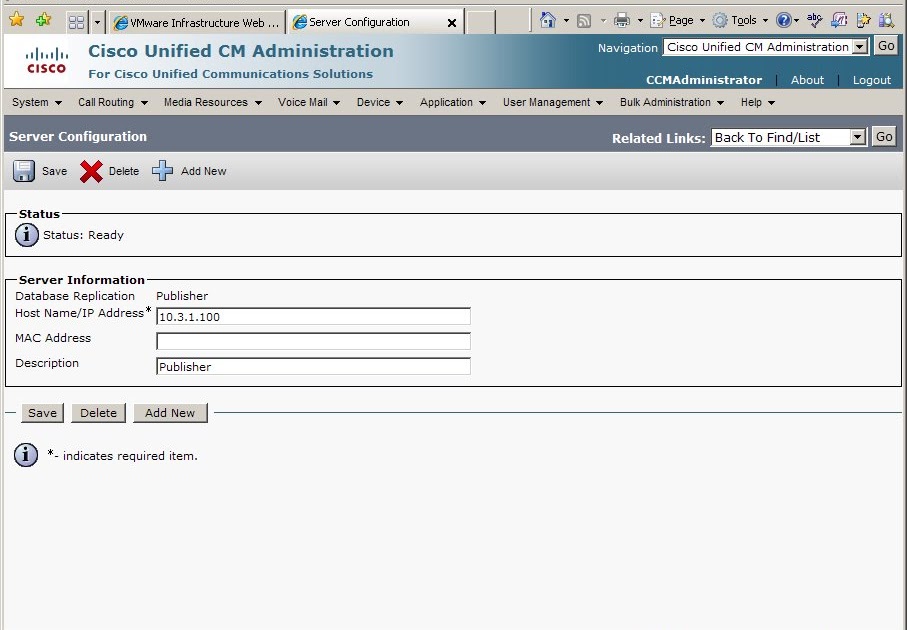Open the Page menu

click(678, 21)
